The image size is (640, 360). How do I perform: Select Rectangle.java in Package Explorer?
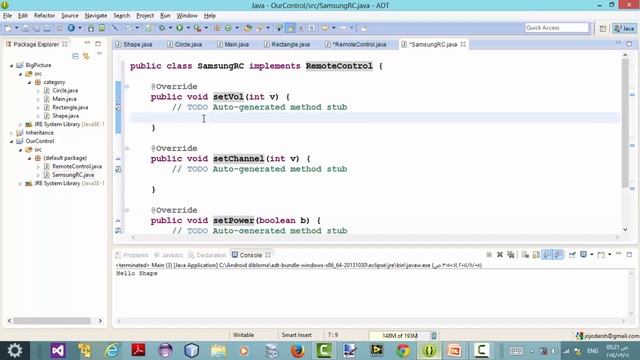pos(70,107)
